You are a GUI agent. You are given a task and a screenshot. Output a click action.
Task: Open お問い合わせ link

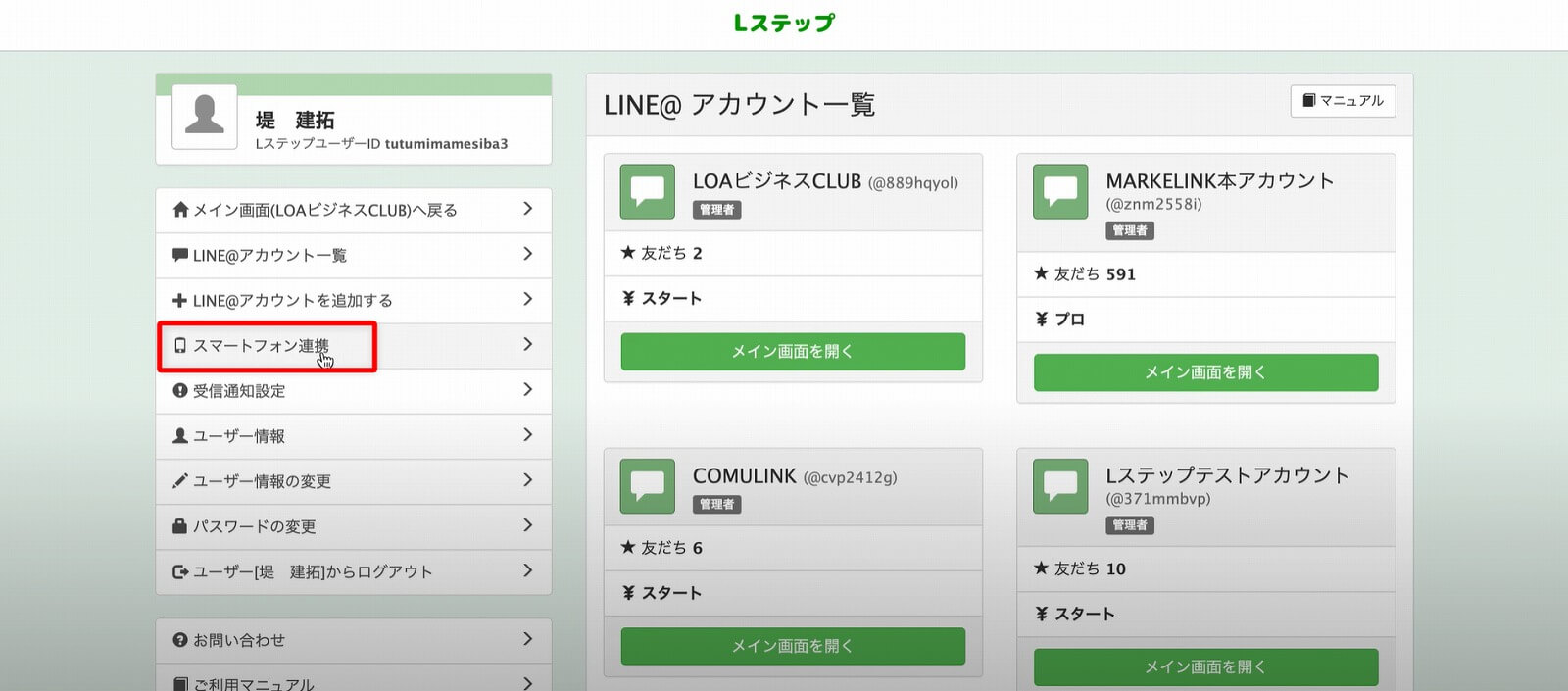[354, 640]
